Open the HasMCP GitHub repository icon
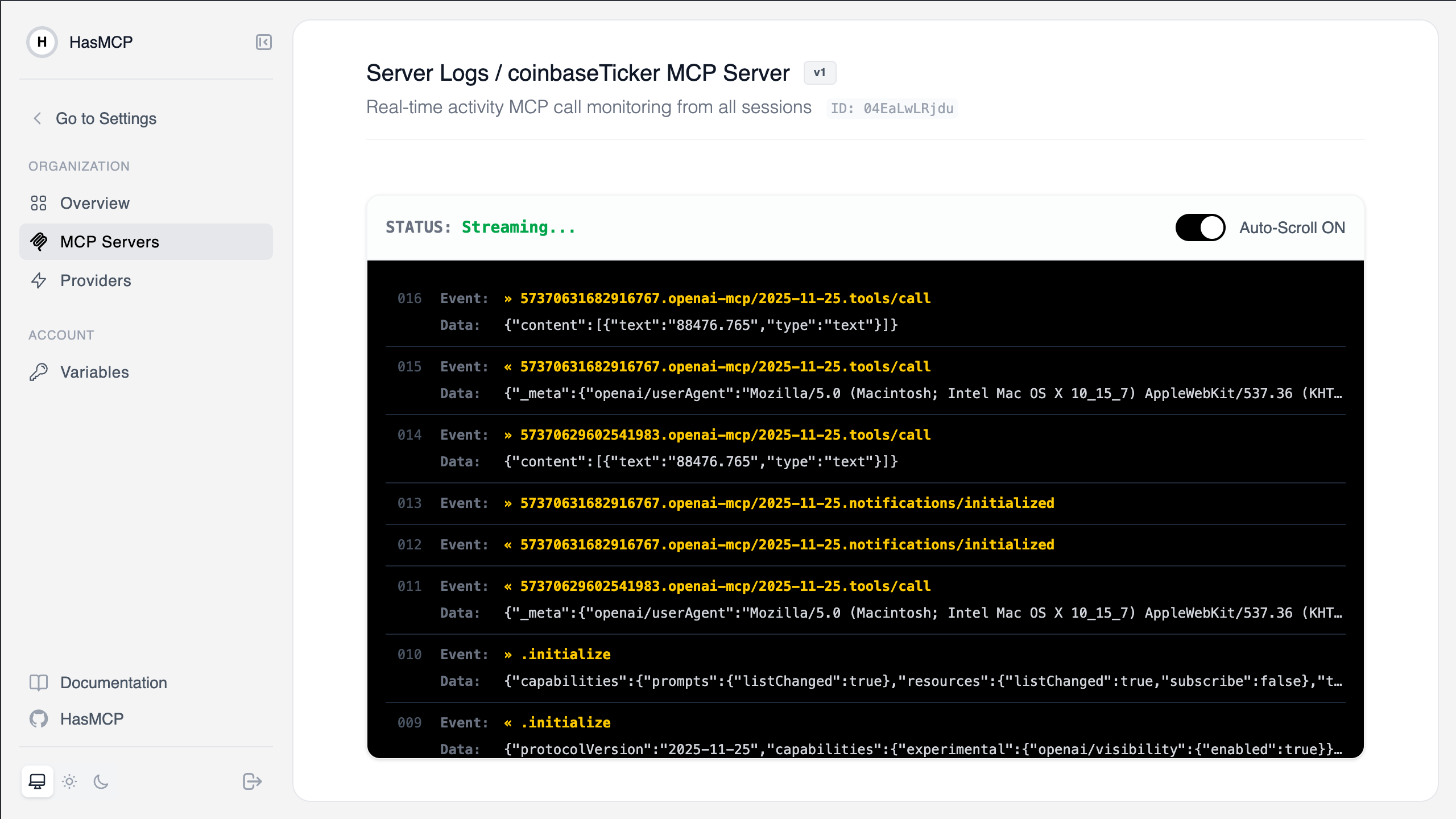Screen dimensions: 1456x819 [39, 718]
